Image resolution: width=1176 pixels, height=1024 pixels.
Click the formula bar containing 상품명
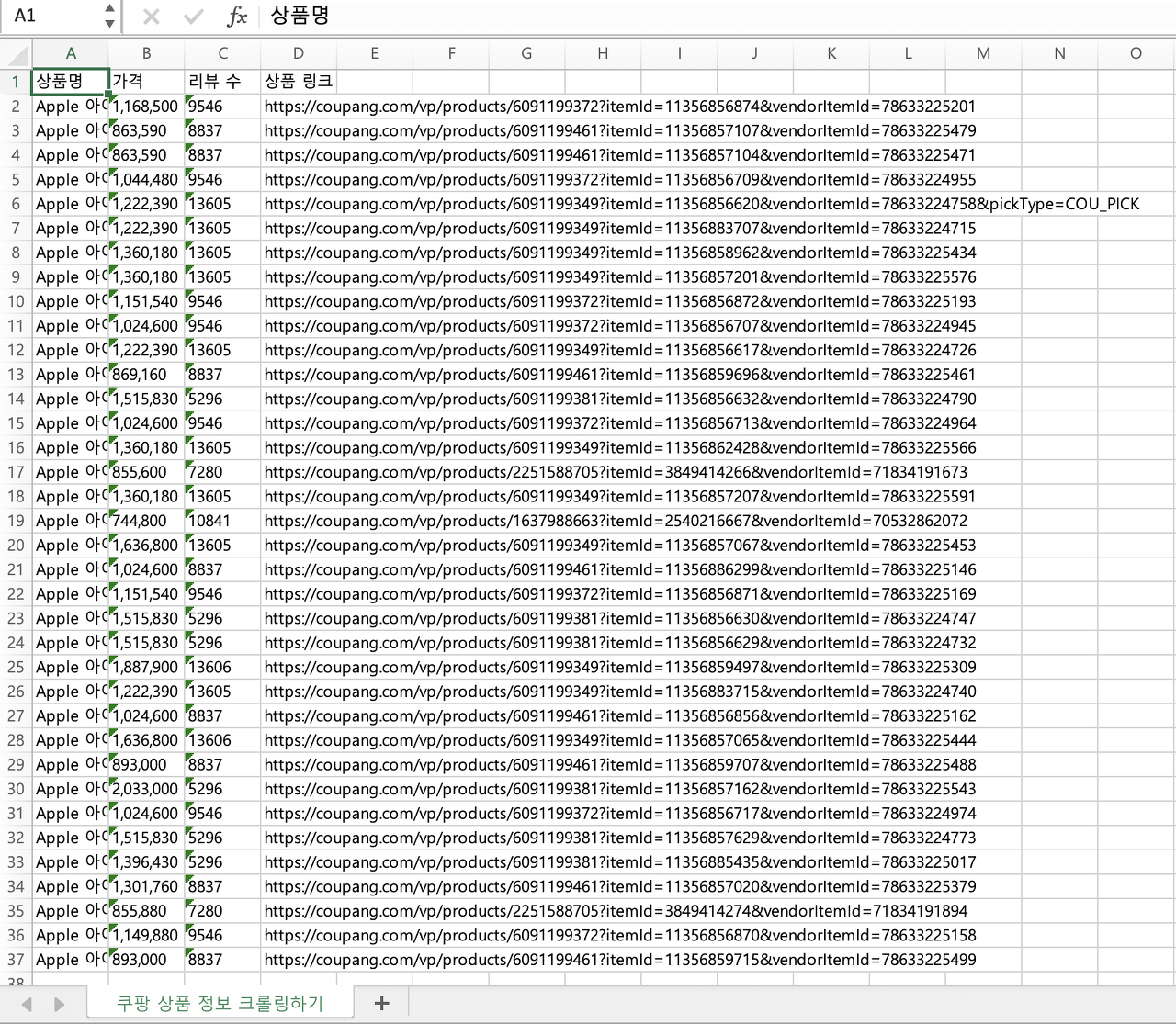click(x=717, y=16)
